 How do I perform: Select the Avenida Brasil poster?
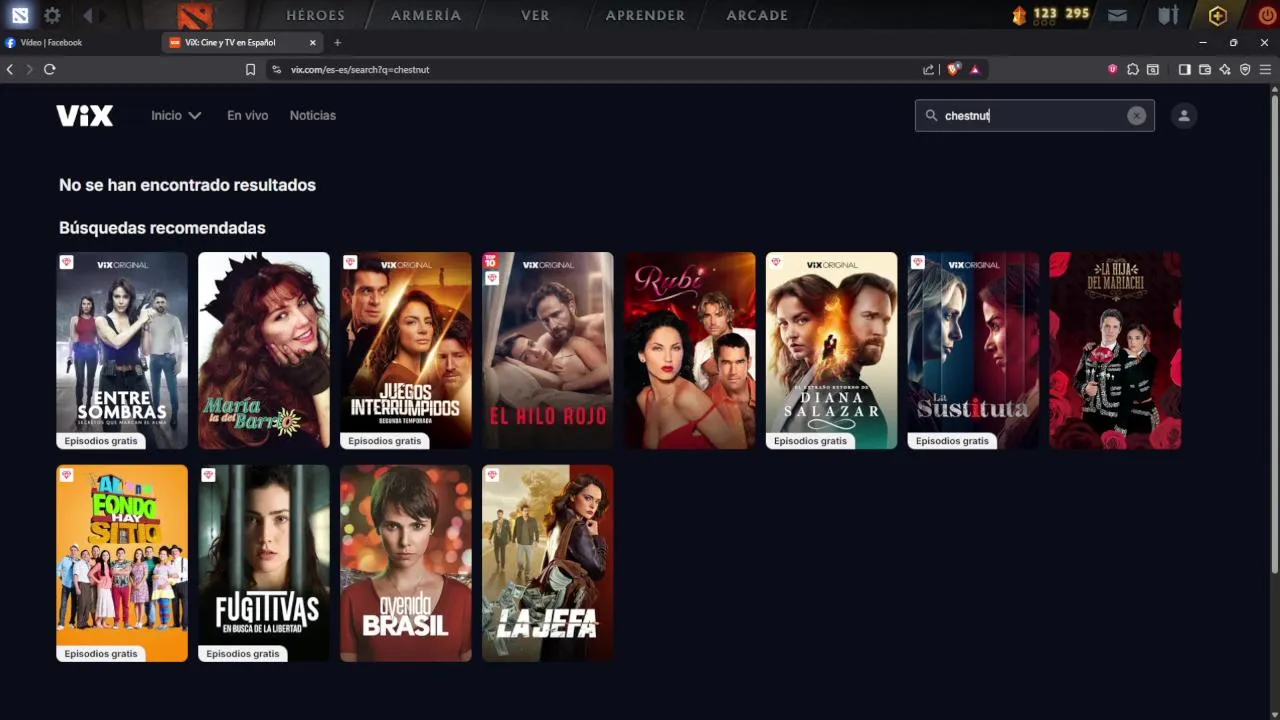[406, 563]
